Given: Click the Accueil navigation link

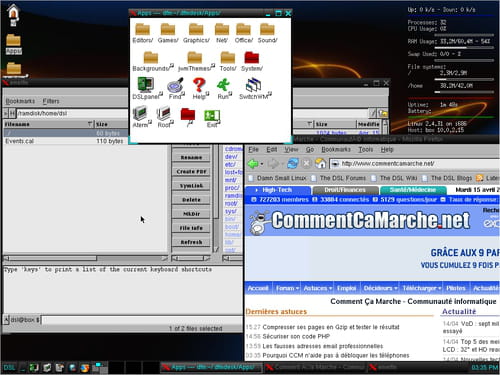Looking at the screenshot, I should pos(258,288).
